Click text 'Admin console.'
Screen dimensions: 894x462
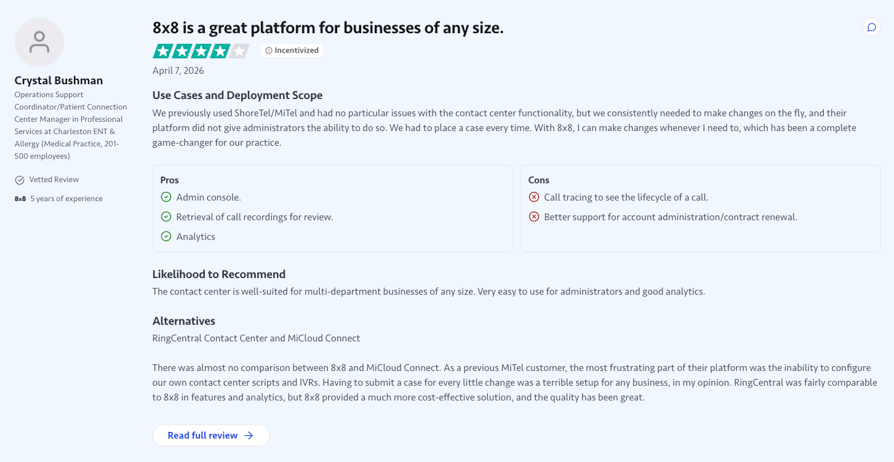click(209, 197)
